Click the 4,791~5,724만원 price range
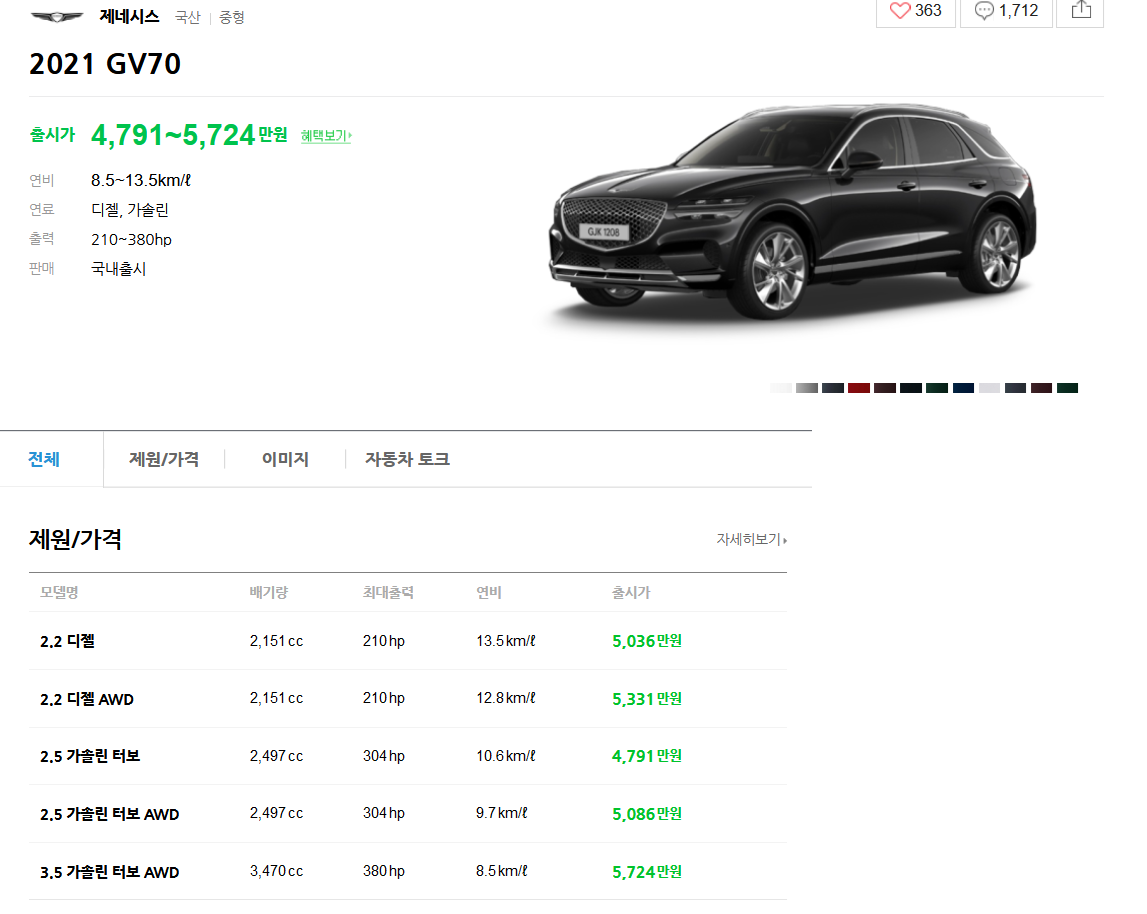 pos(189,135)
